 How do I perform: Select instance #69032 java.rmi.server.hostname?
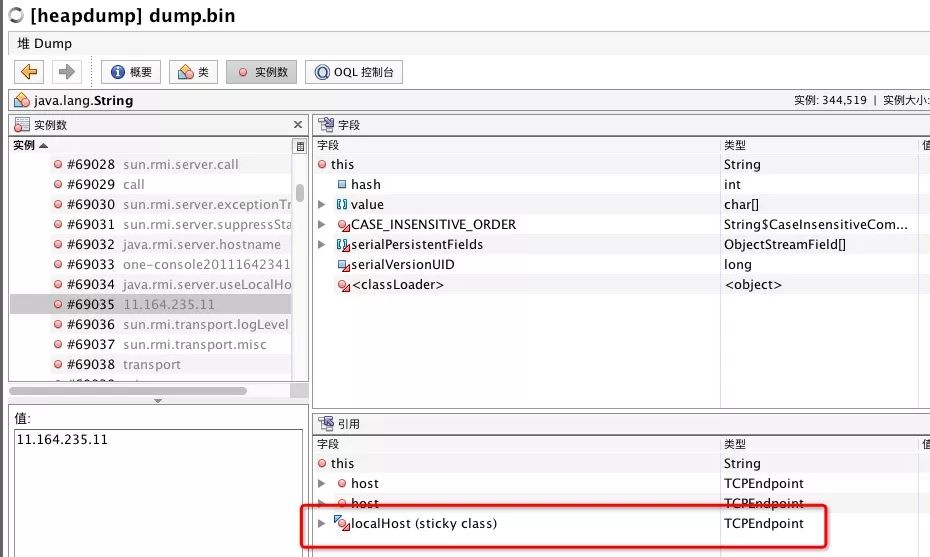point(151,244)
